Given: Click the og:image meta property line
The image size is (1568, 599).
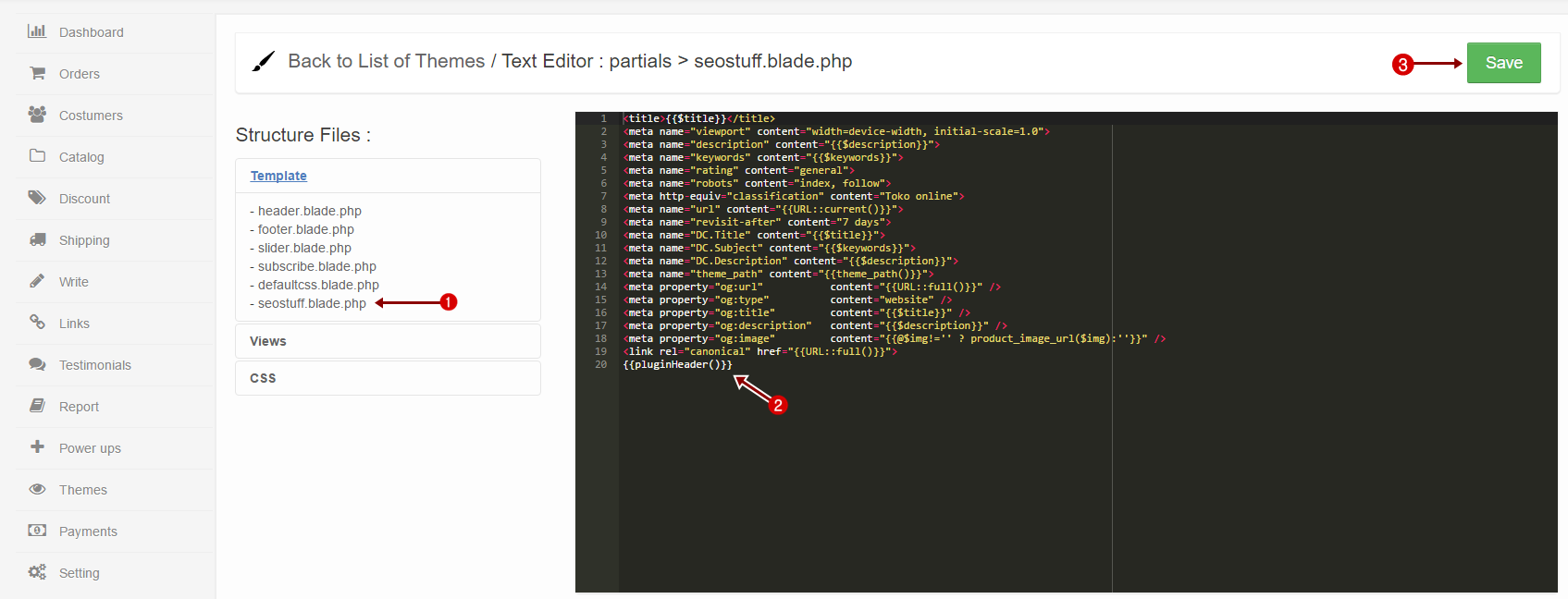Looking at the screenshot, I should click(x=895, y=338).
